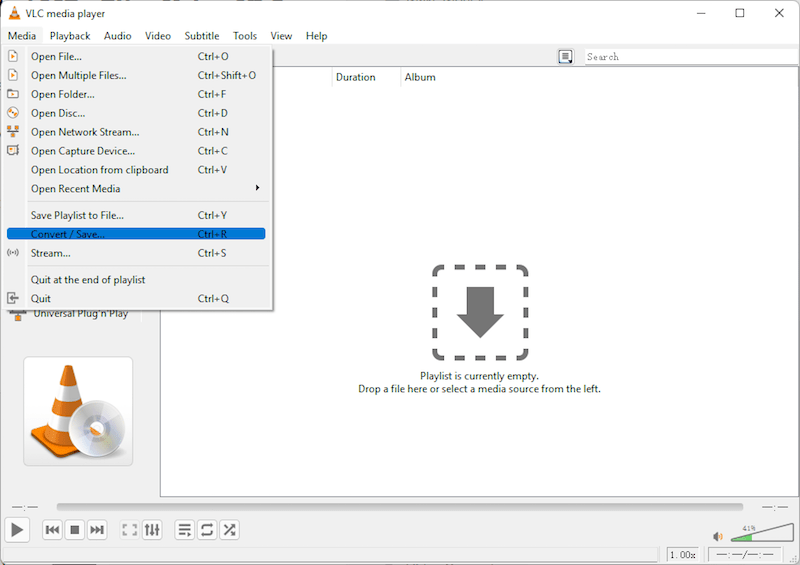Viewport: 800px width, 565px height.
Task: Click the VLC cone album art thumbnail
Action: (78, 411)
